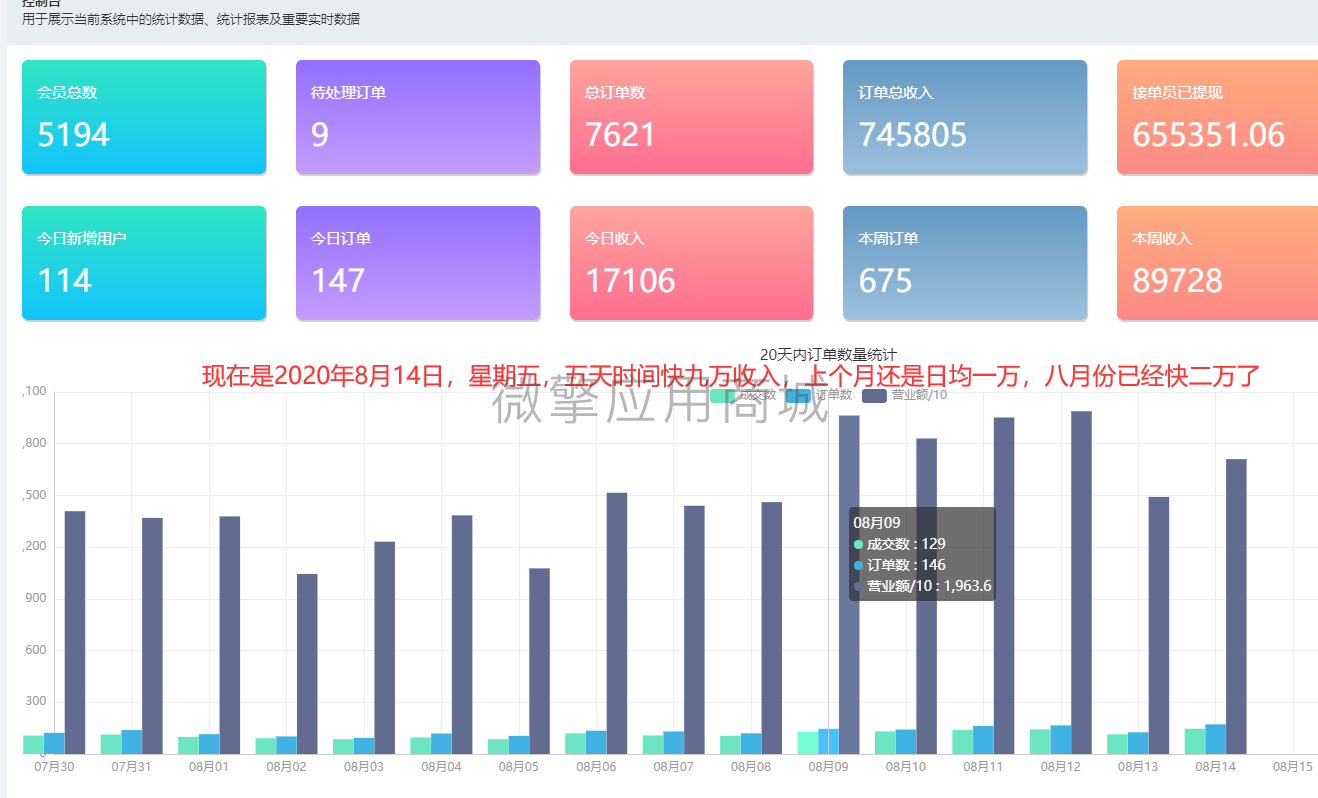Click the 营业额 bar for 08月07
The image size is (1318, 798).
coord(694,630)
